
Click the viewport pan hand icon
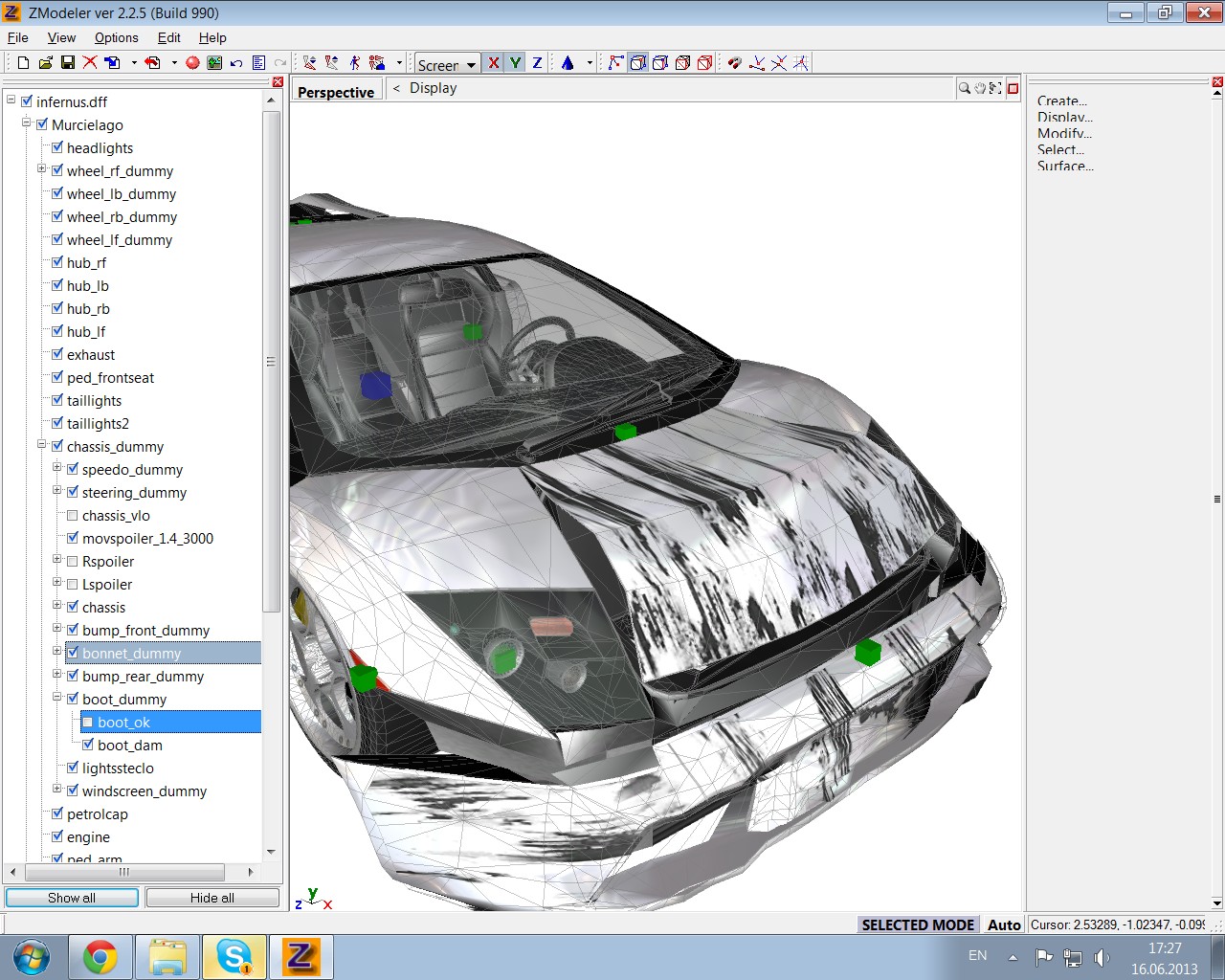point(980,88)
